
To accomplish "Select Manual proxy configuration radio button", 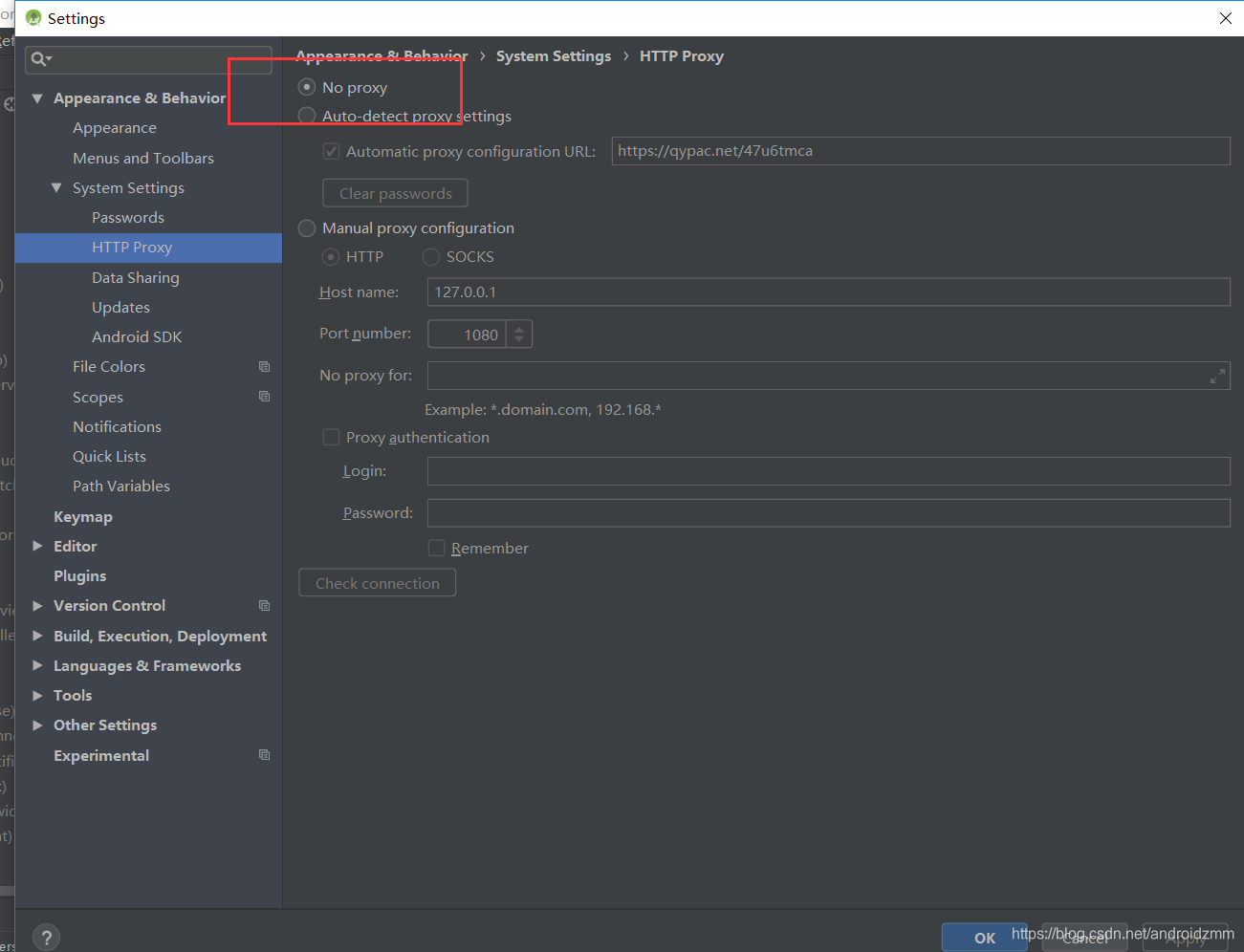I will 307,228.
